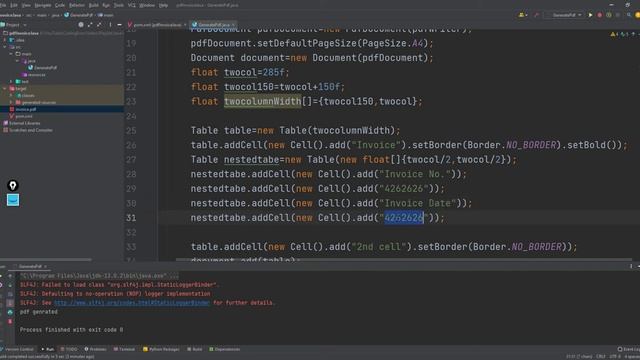Open the Dependencies tool window

(x=224, y=349)
